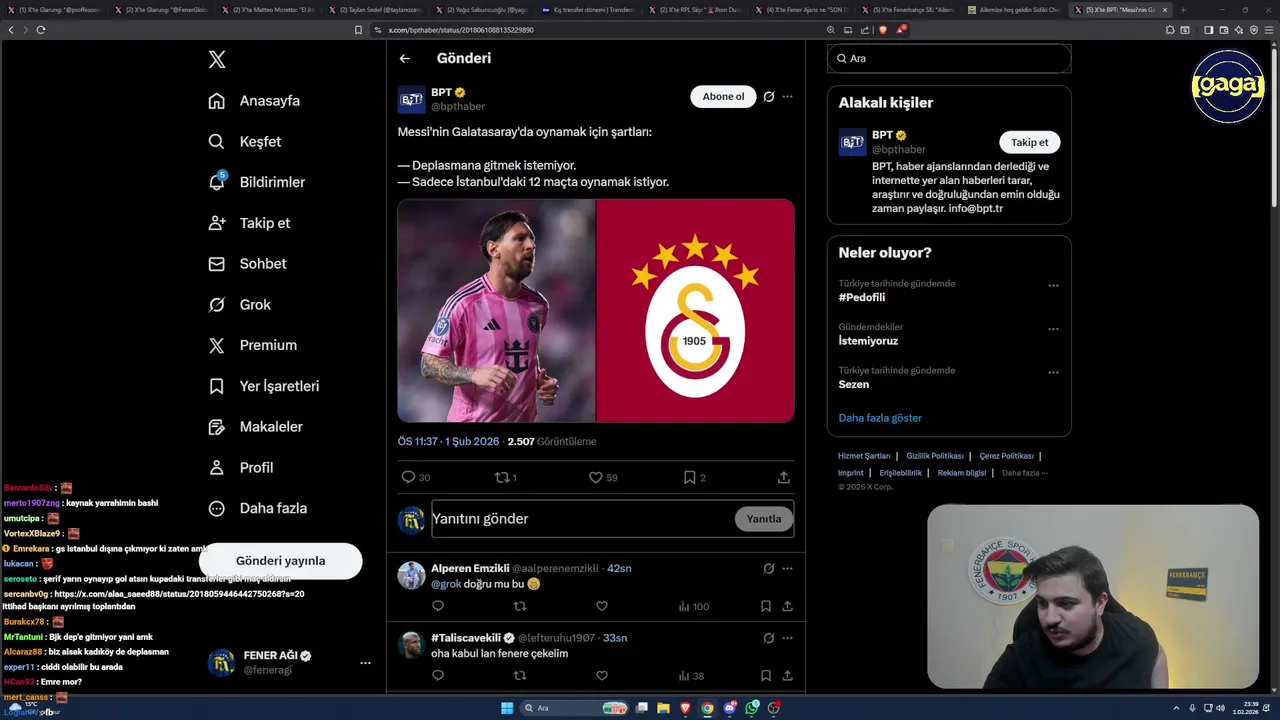The image size is (1280, 720).
Task: Close the X'te BPT active tab
Action: pyautogui.click(x=1165, y=10)
